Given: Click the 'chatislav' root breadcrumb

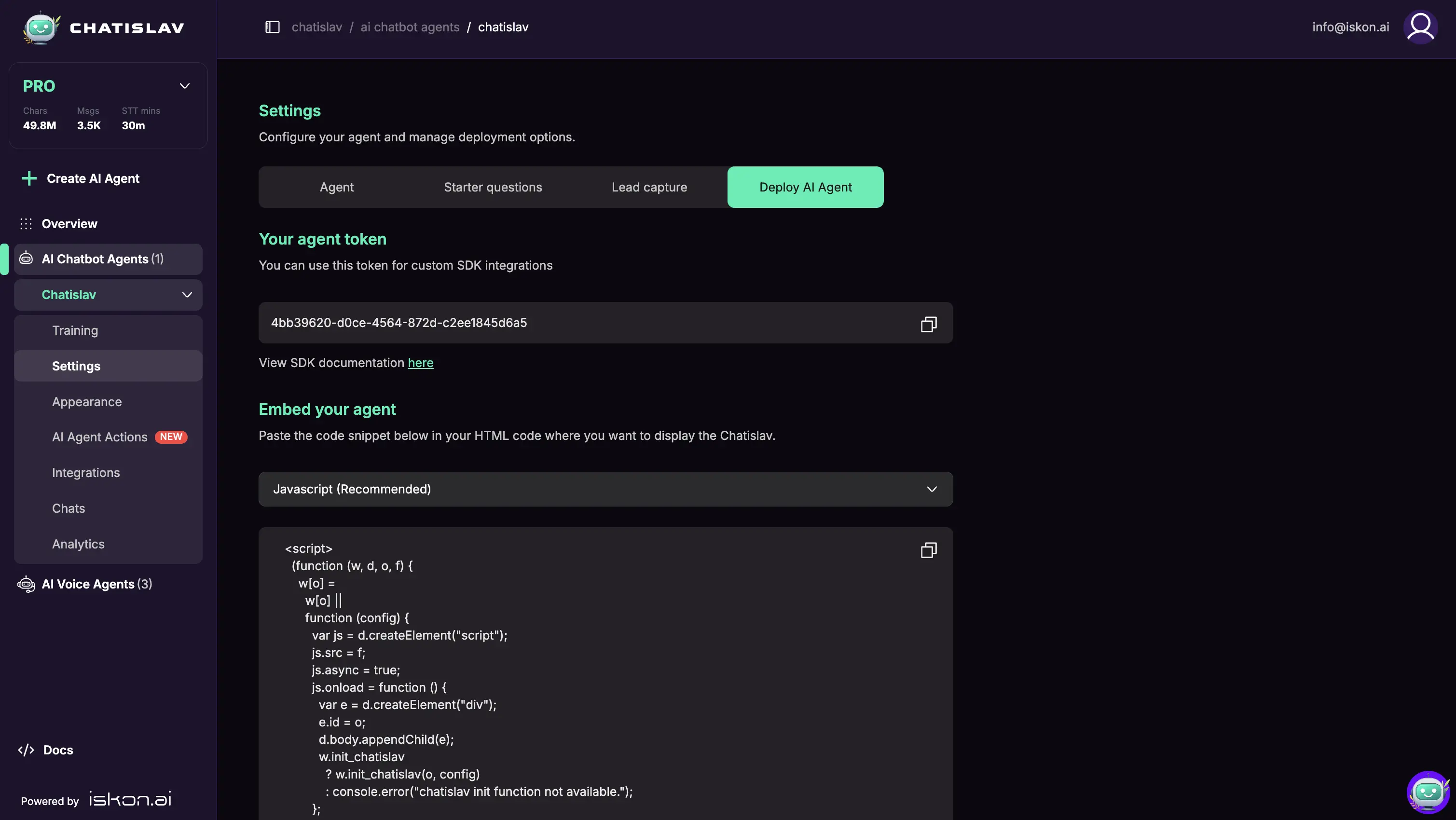Looking at the screenshot, I should point(316,27).
